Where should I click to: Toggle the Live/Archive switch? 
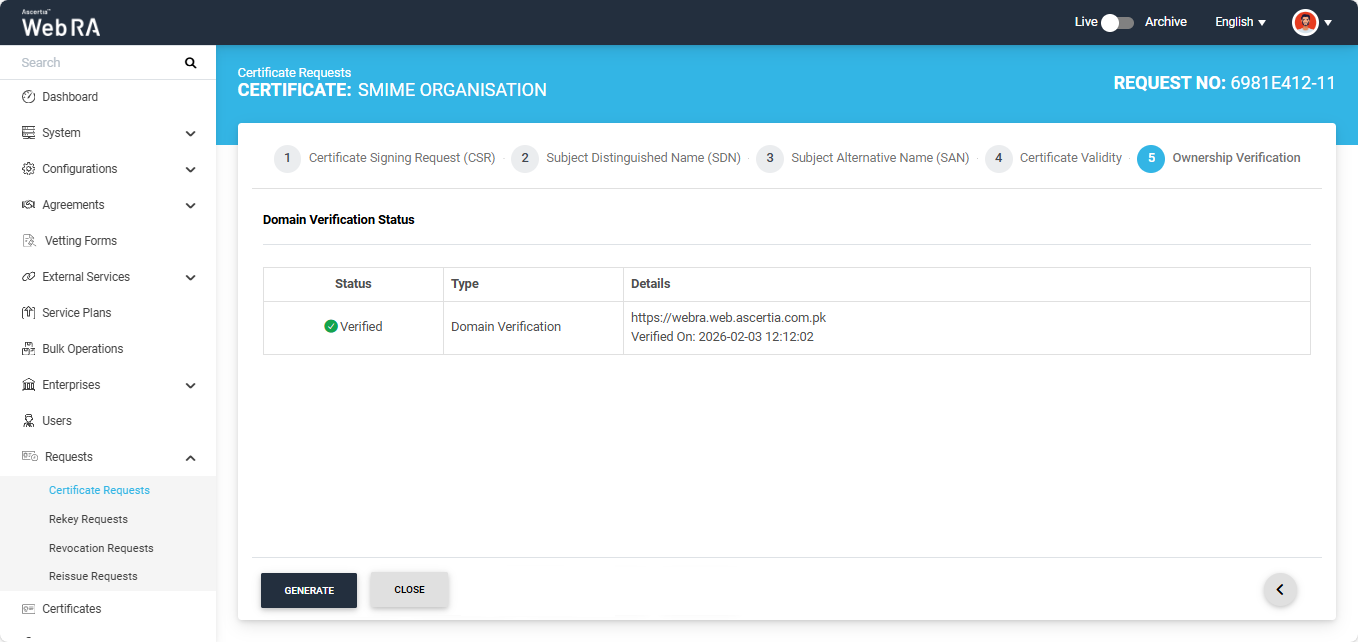[x=1116, y=22]
